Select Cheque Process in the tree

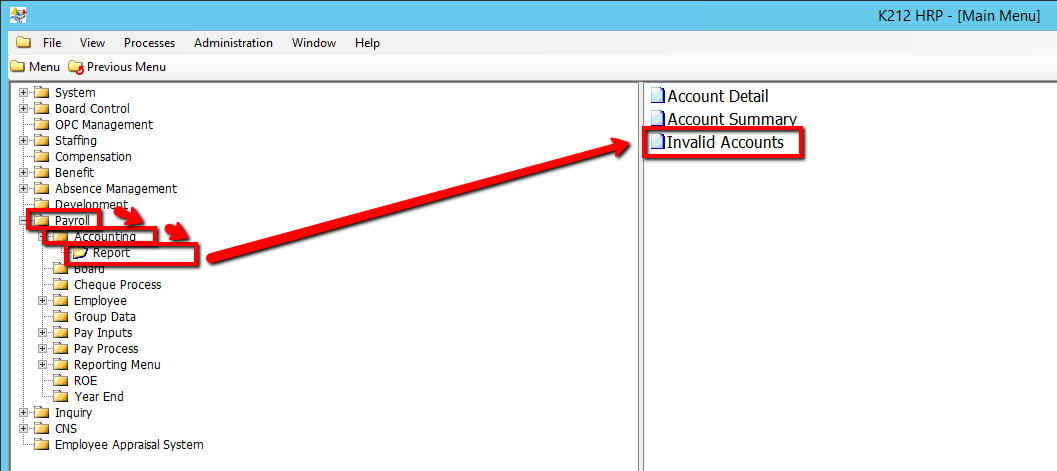tap(117, 285)
